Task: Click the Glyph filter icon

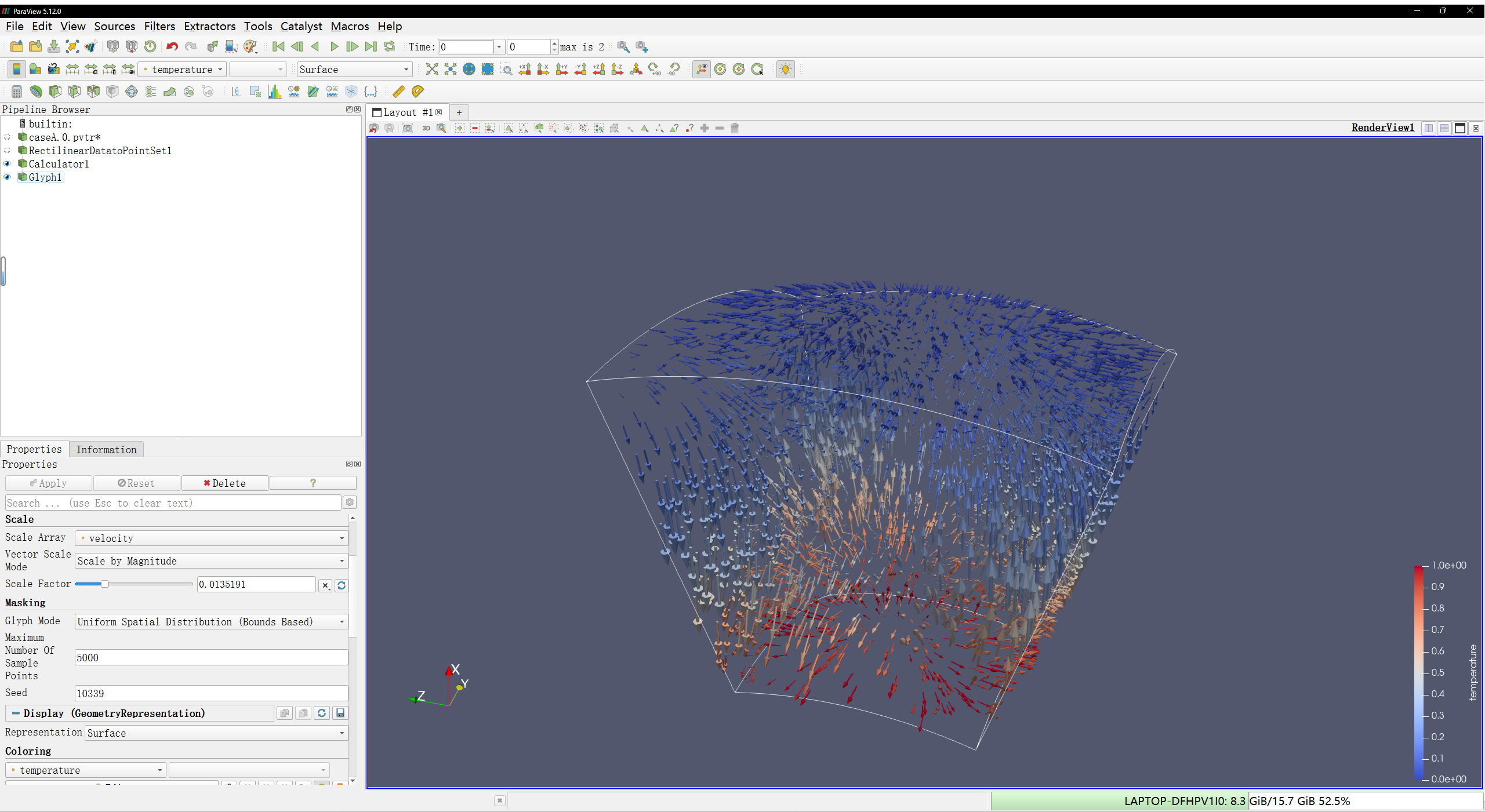Action: pyautogui.click(x=132, y=92)
